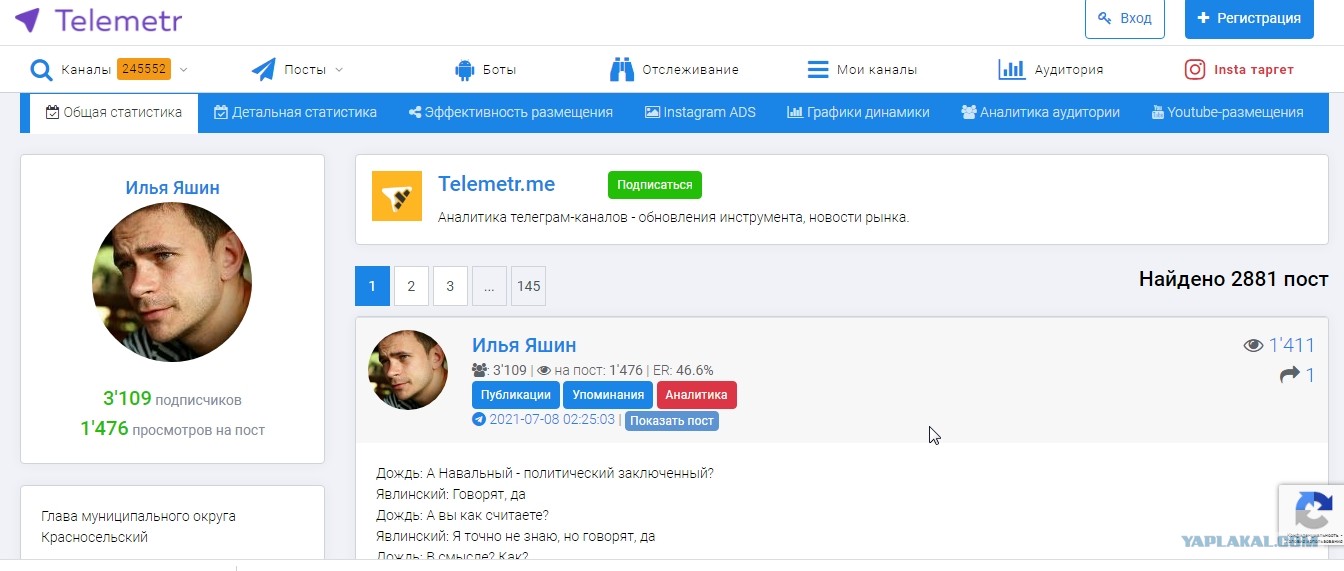Click the 1'476 просмотров на пост value
Screen dimensions: 1344x571
click(172, 429)
